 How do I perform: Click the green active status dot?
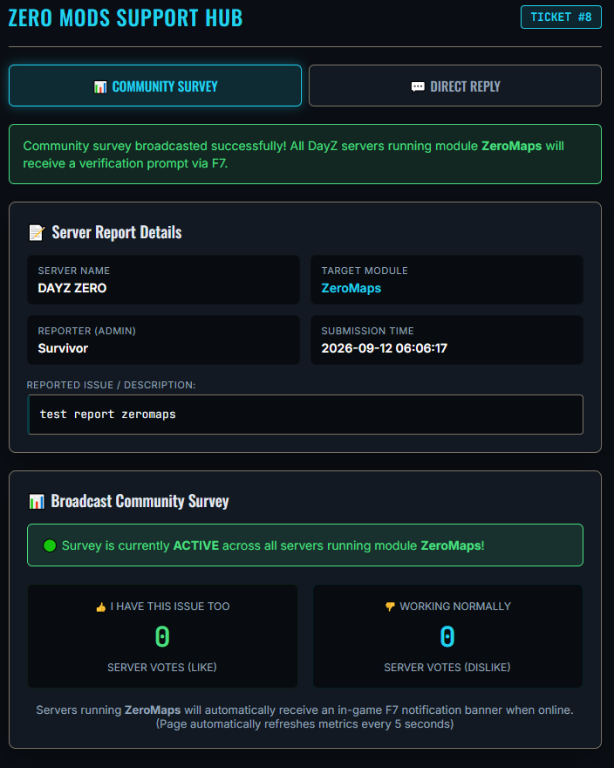point(50,546)
